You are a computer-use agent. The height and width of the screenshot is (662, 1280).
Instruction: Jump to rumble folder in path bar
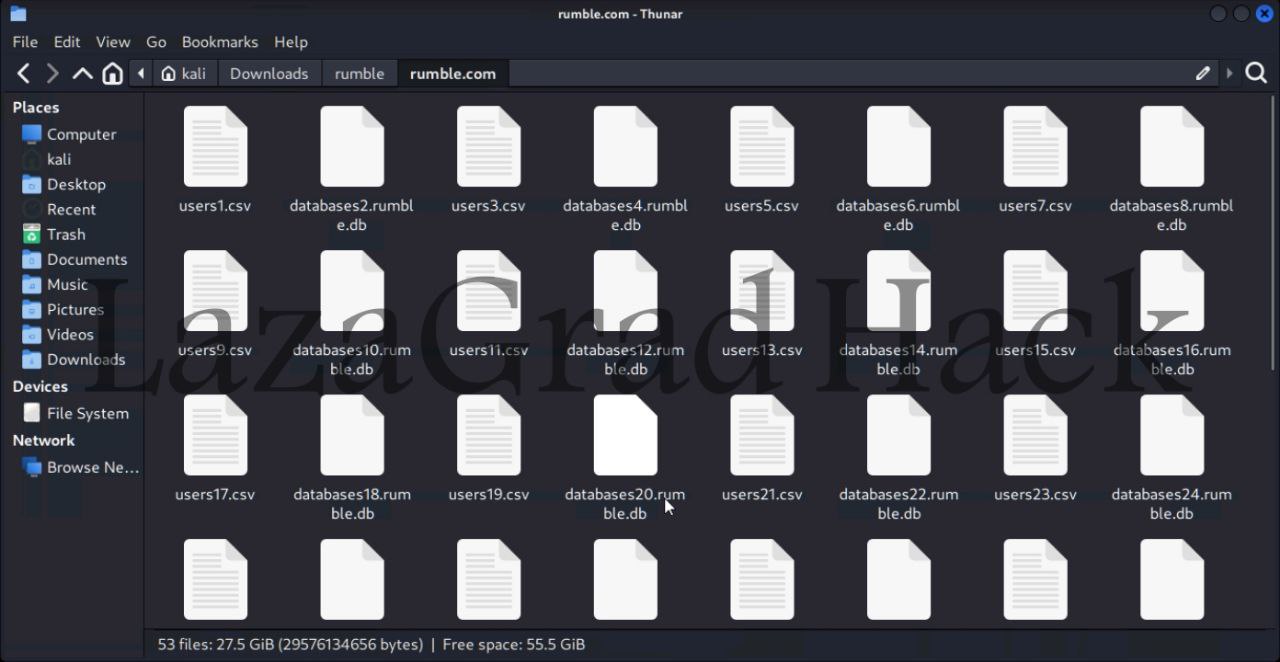pyautogui.click(x=359, y=73)
